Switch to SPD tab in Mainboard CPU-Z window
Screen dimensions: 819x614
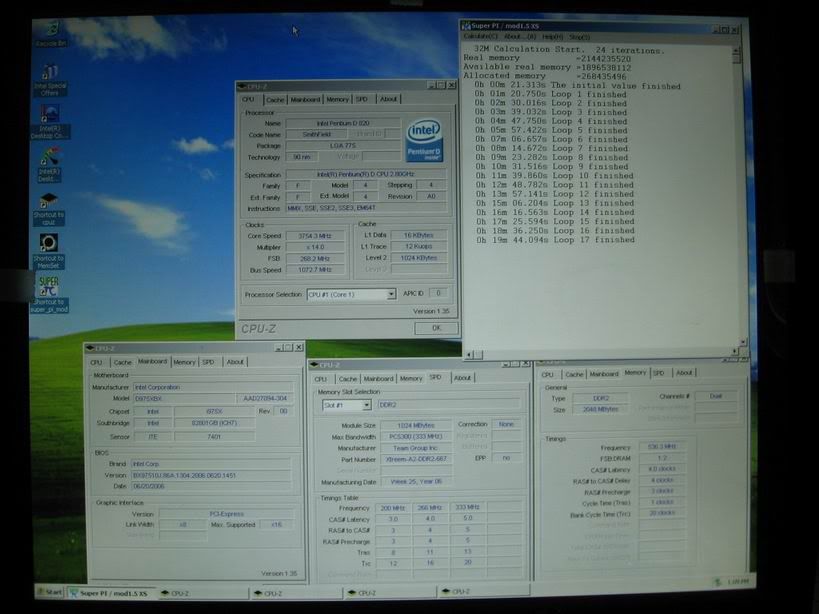pyautogui.click(x=209, y=362)
